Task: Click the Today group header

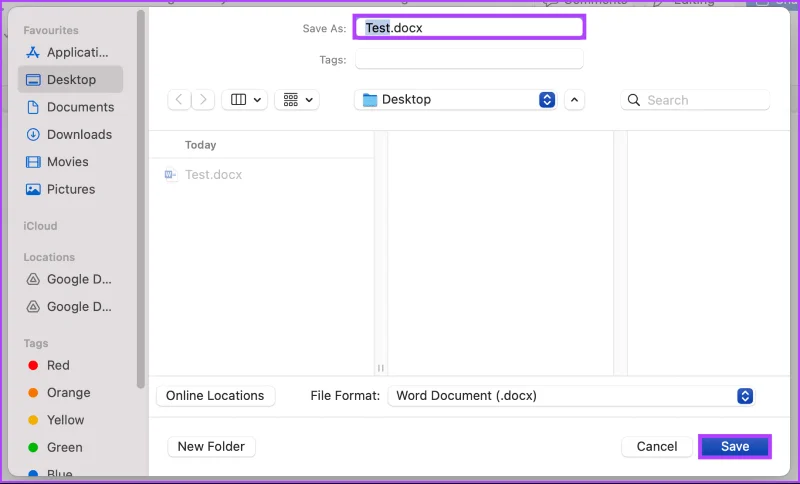Action: [201, 145]
